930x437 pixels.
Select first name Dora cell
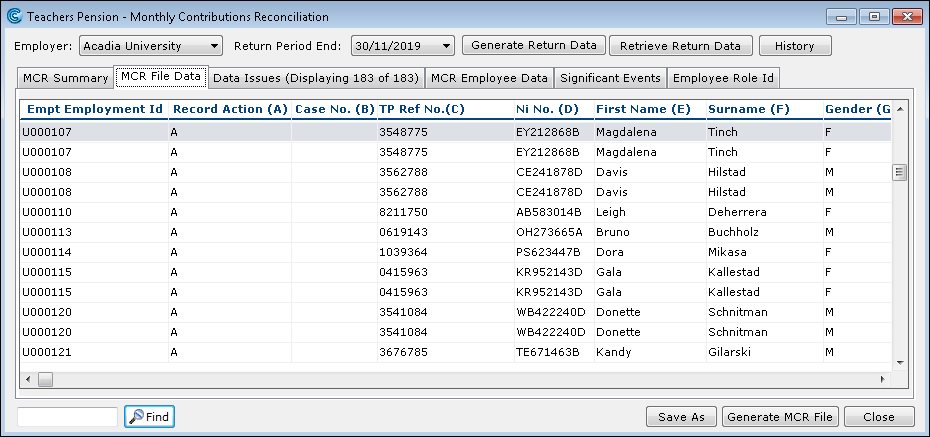point(651,253)
